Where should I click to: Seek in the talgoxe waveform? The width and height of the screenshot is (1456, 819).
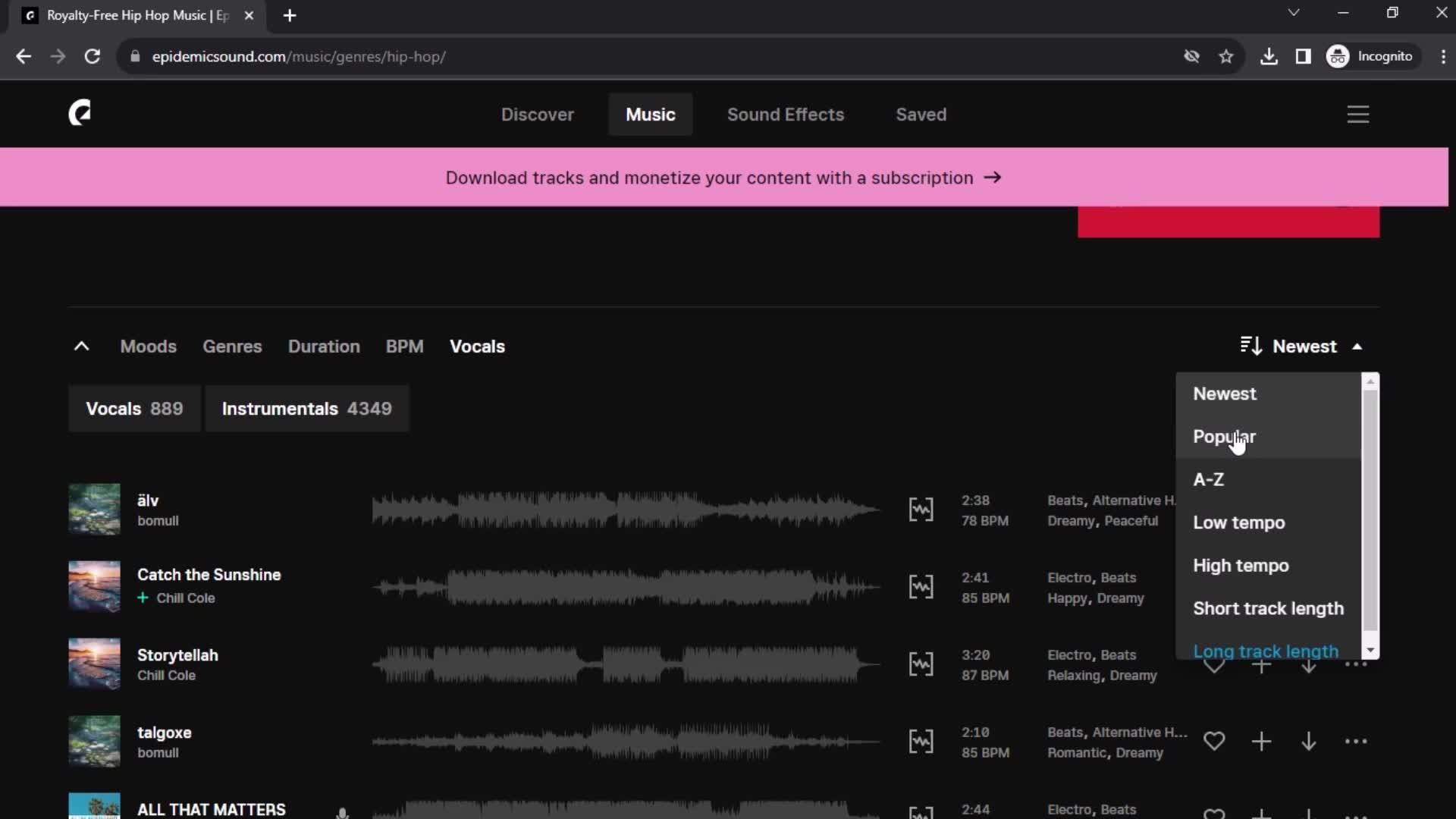coord(626,742)
